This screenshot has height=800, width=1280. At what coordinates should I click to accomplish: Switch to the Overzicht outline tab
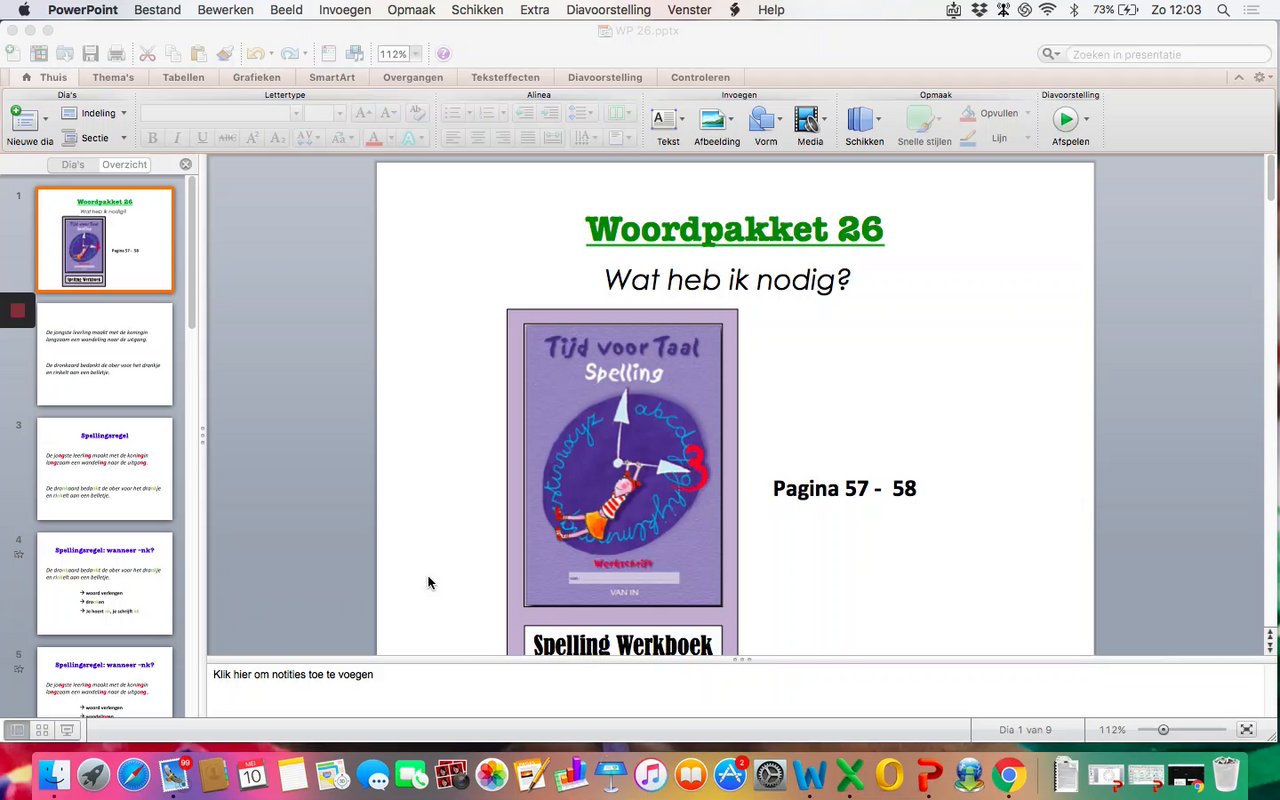[124, 164]
